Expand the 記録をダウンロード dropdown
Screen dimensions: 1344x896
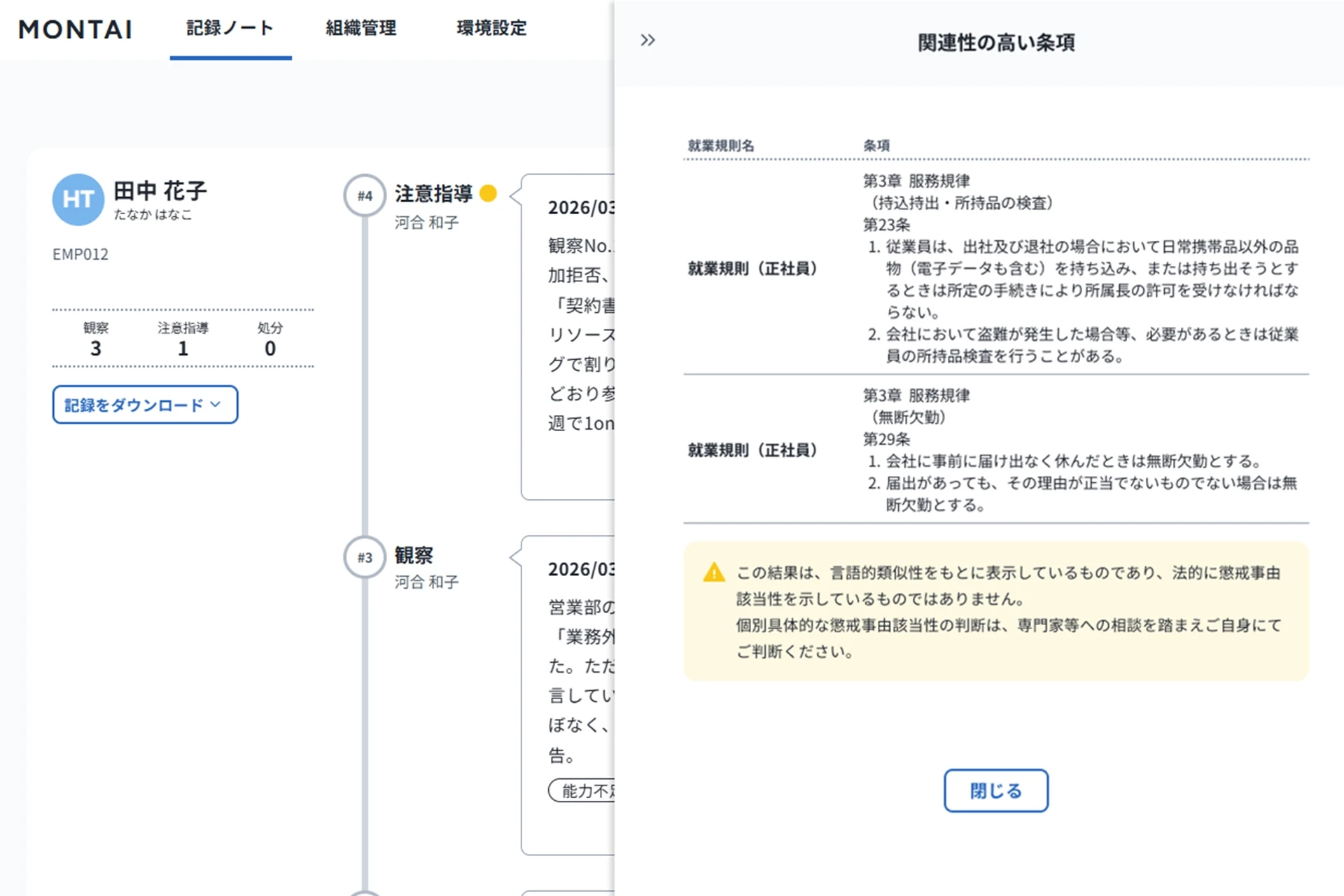[x=144, y=405]
